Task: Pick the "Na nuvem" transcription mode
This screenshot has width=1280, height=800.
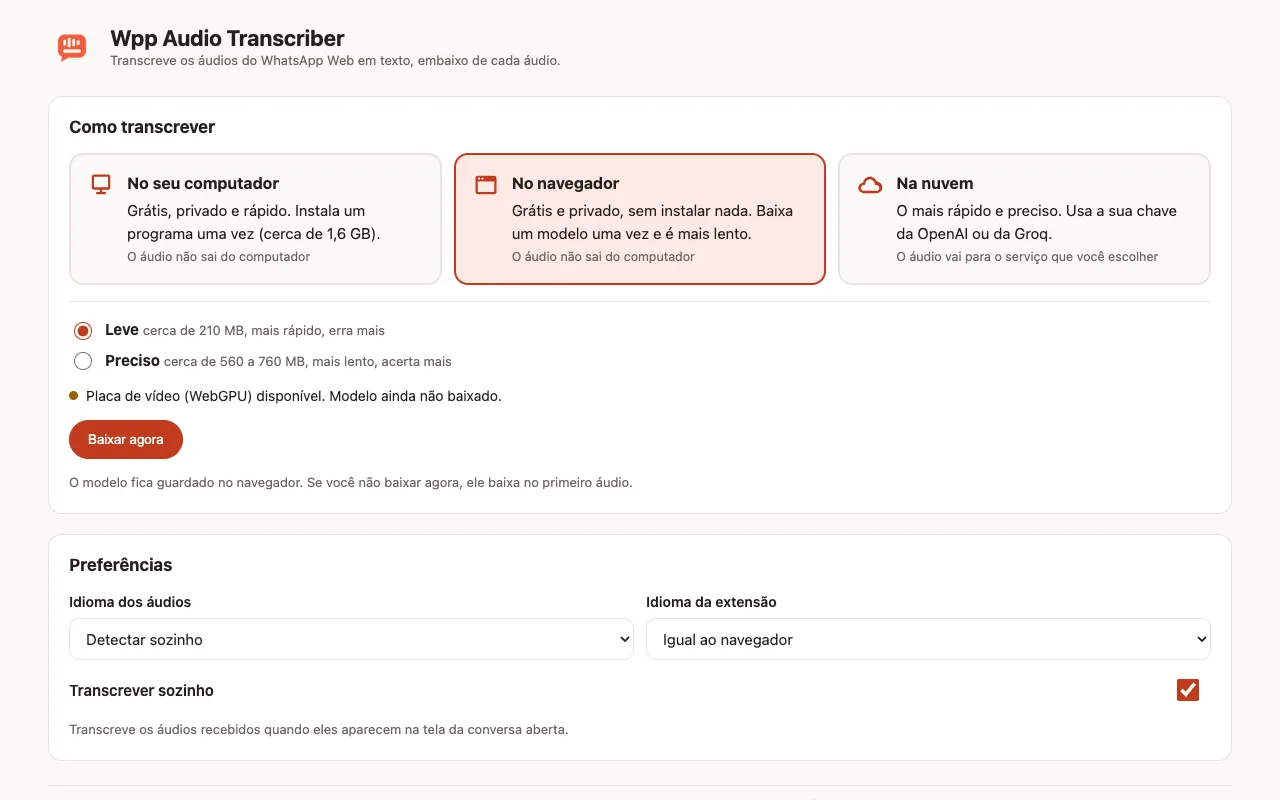Action: click(1024, 219)
